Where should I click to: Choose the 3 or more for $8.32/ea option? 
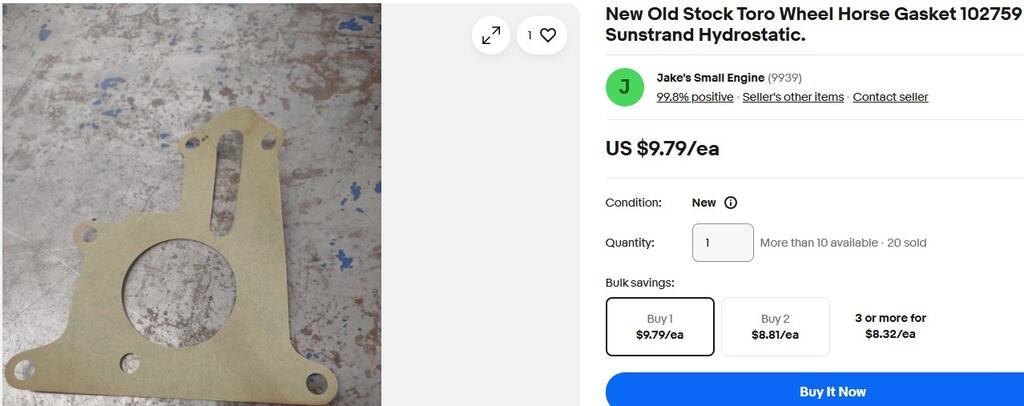(x=890, y=326)
